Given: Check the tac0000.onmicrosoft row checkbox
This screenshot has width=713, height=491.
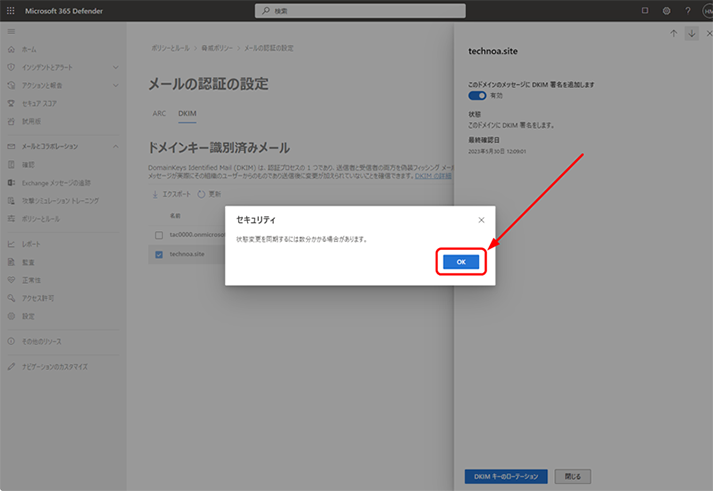Looking at the screenshot, I should click(x=159, y=235).
